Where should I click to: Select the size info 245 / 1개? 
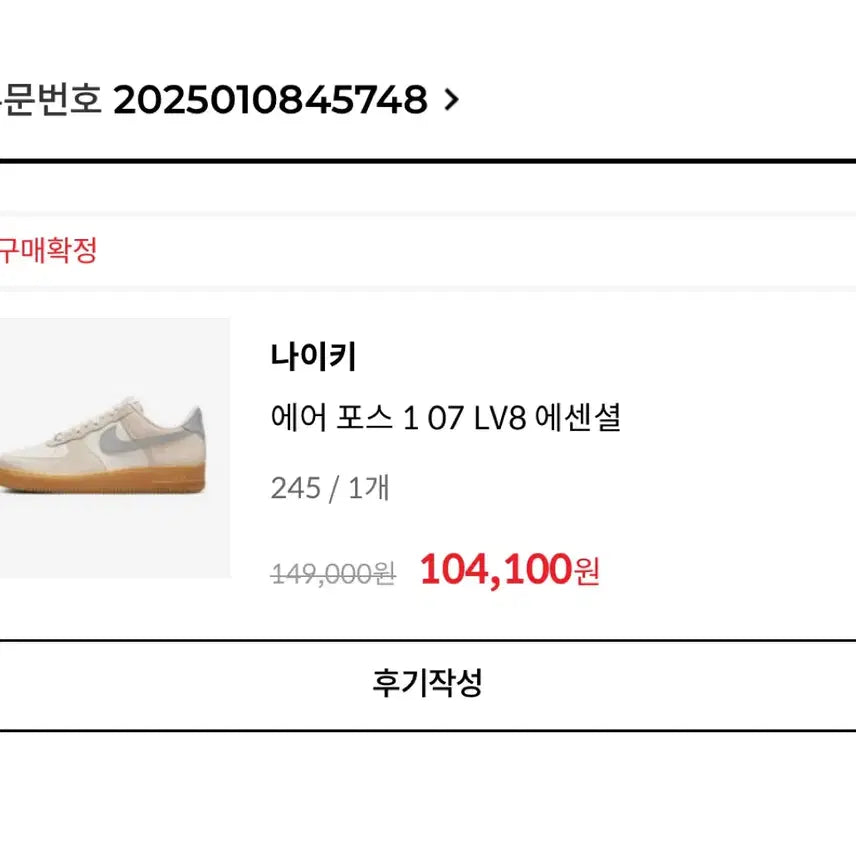point(328,488)
